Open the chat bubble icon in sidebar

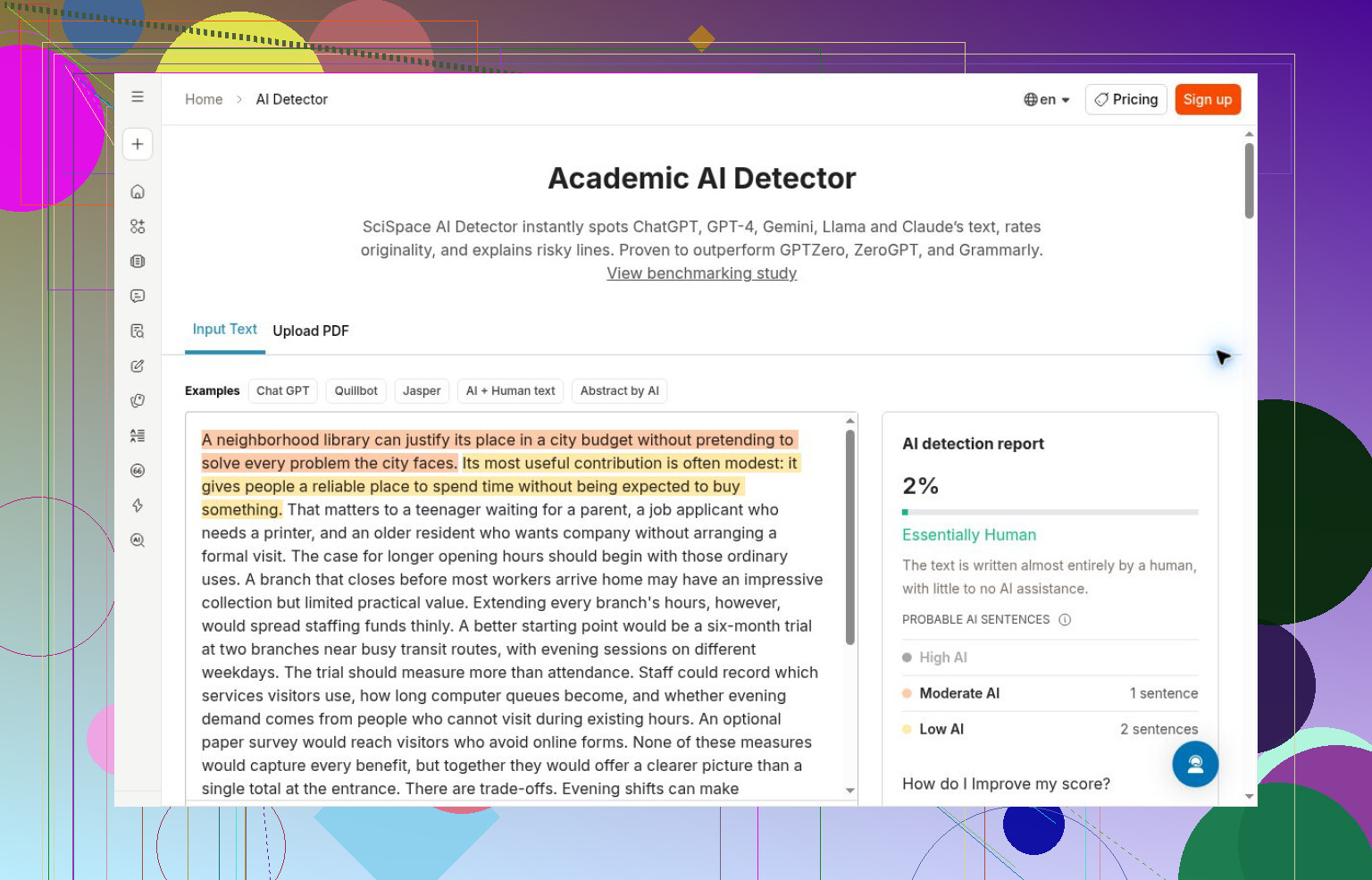138,296
